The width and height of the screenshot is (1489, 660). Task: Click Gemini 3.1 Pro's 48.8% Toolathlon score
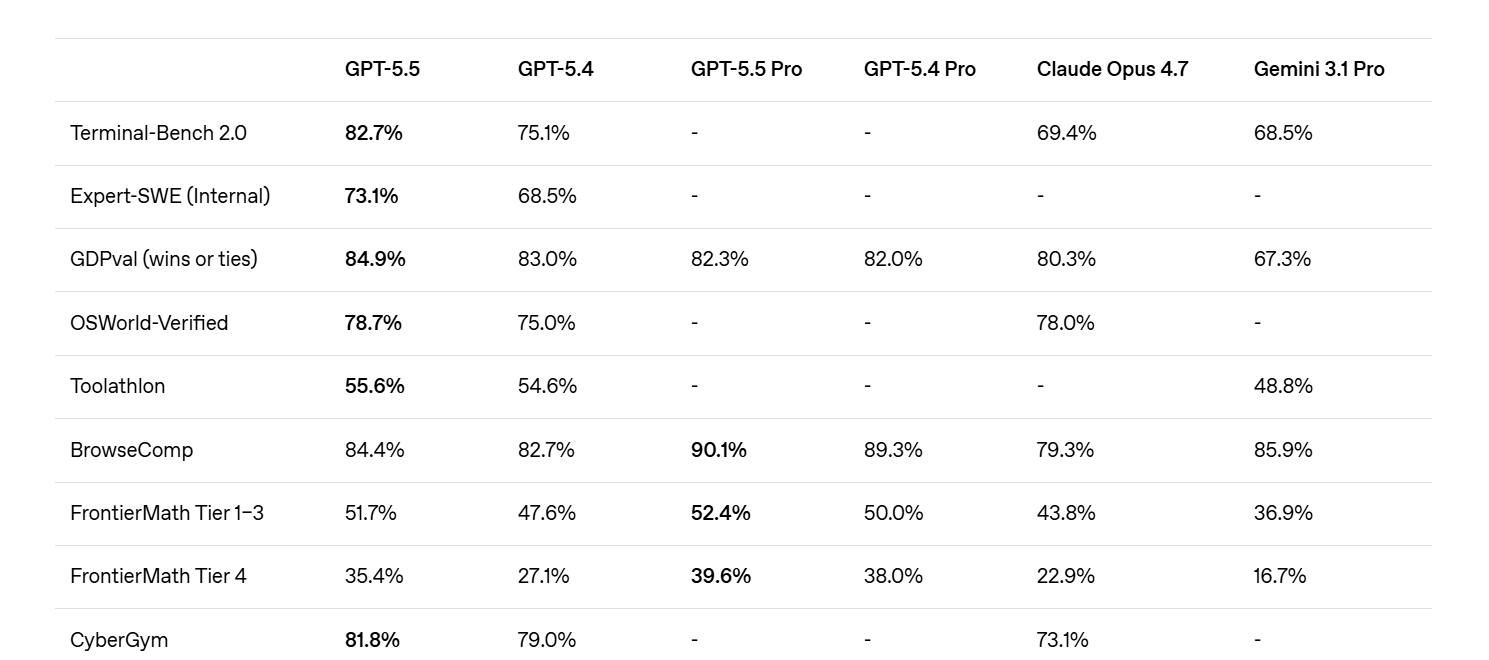pyautogui.click(x=1283, y=386)
